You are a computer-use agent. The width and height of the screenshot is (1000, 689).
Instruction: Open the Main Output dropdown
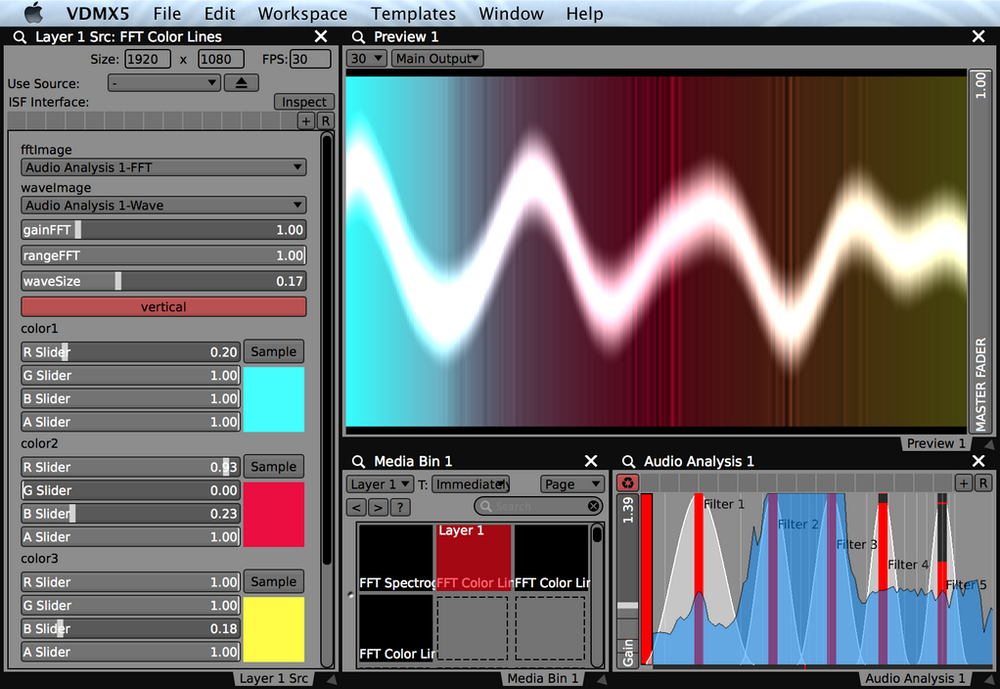[x=437, y=59]
